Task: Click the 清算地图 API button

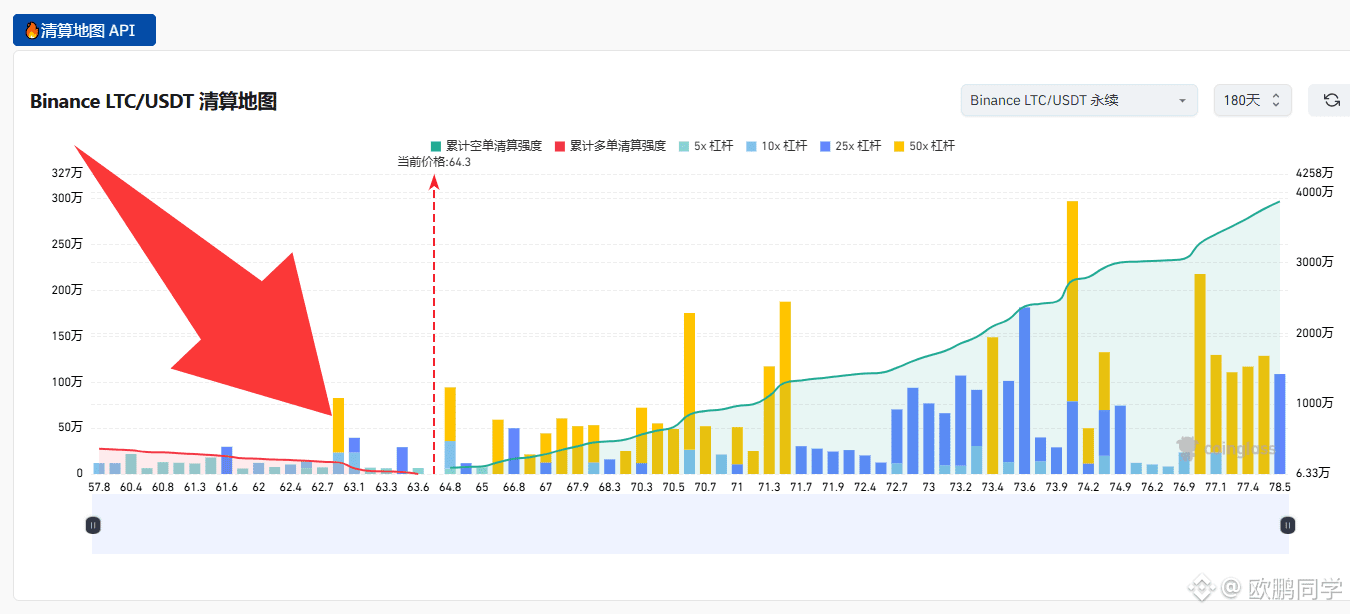Action: [84, 29]
